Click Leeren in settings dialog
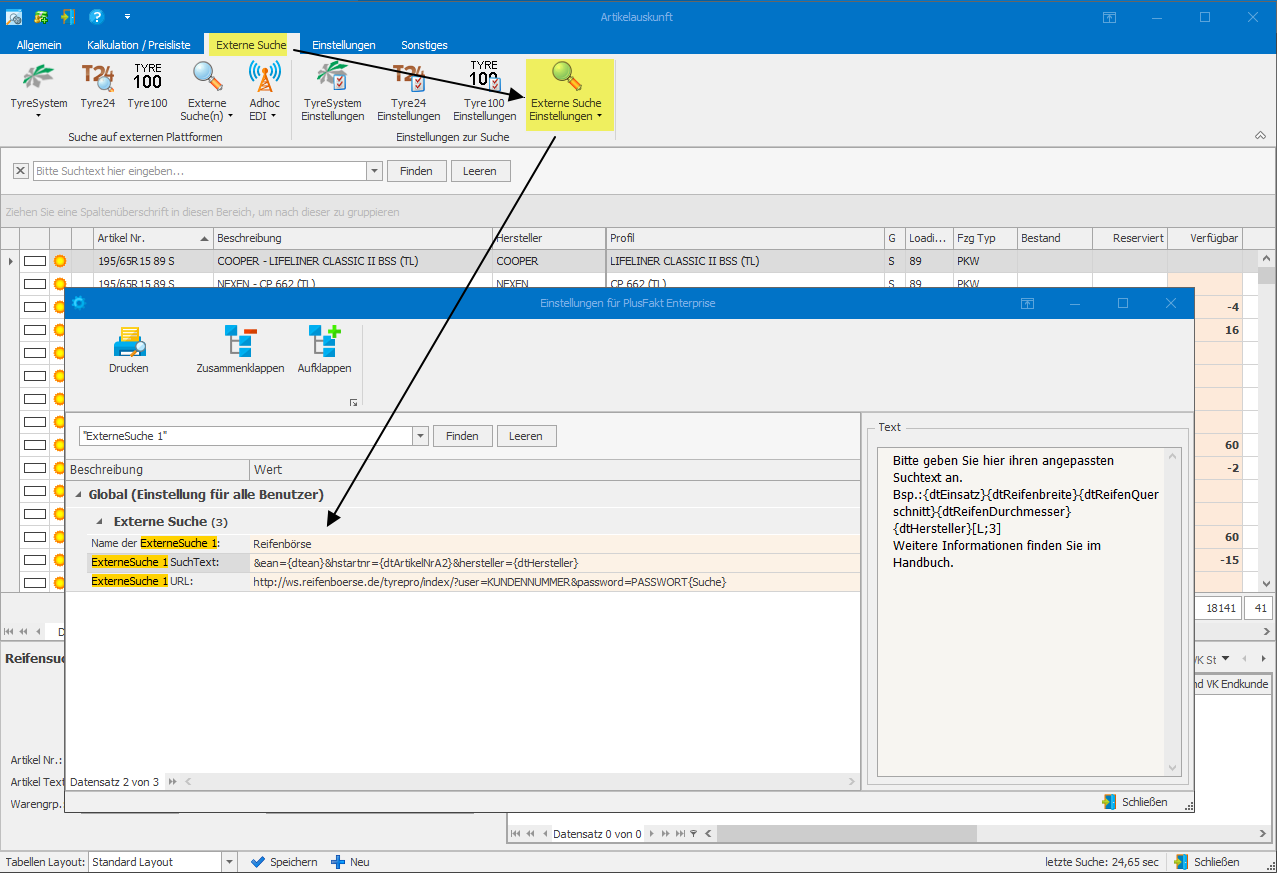The height and width of the screenshot is (873, 1277). (x=526, y=436)
